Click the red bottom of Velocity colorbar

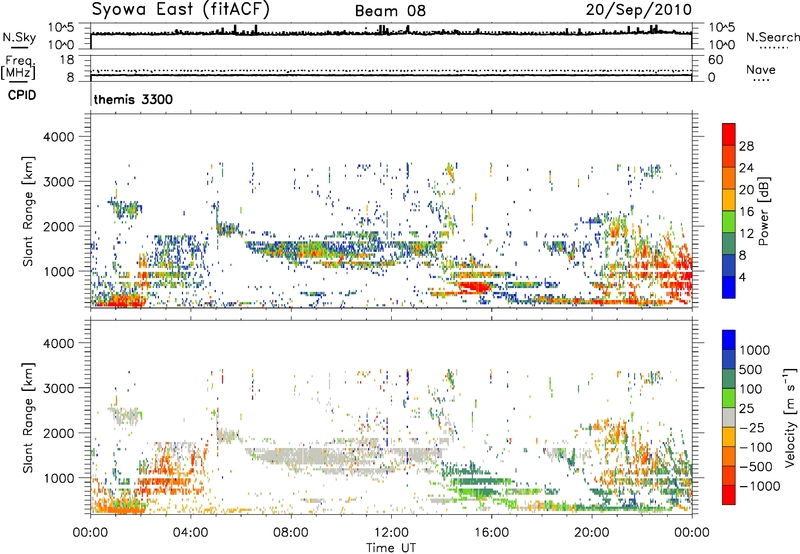pos(729,495)
